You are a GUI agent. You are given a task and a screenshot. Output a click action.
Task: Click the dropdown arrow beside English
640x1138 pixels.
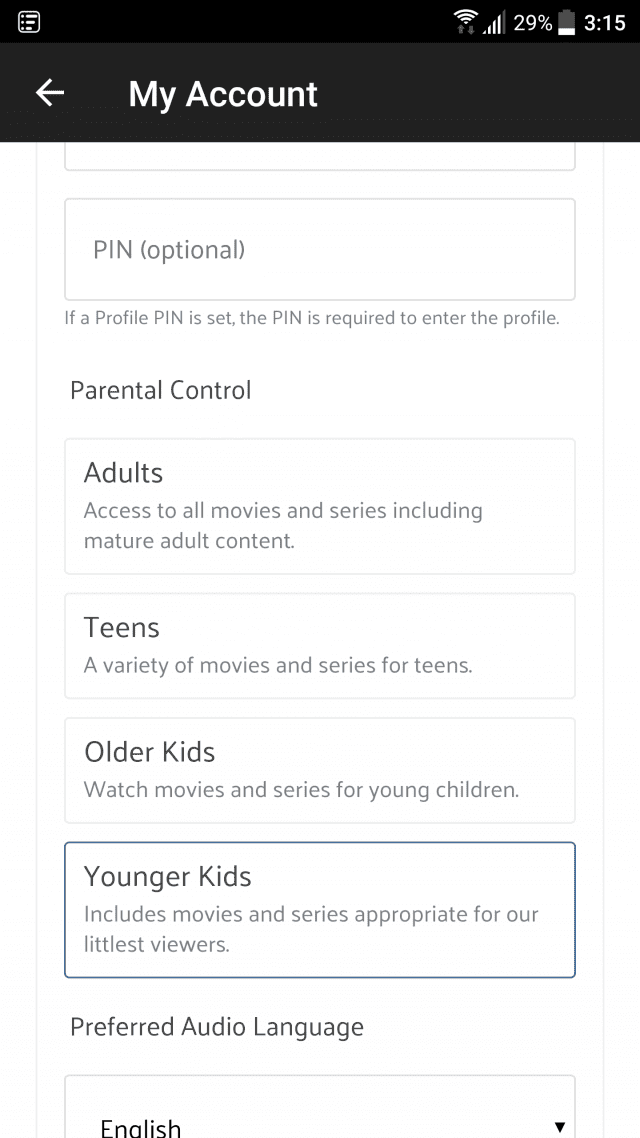click(559, 1127)
